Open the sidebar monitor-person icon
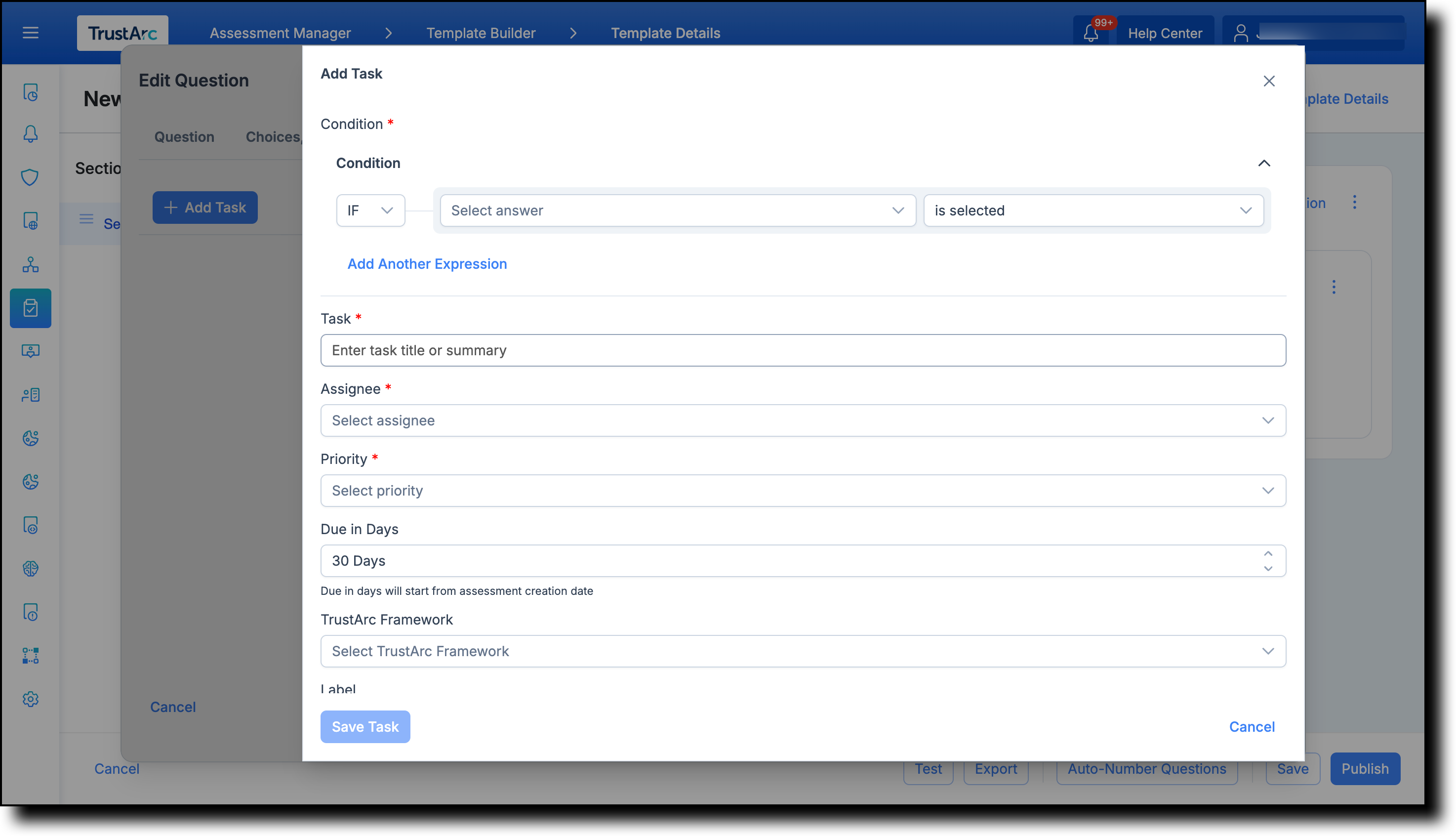 coord(31,351)
